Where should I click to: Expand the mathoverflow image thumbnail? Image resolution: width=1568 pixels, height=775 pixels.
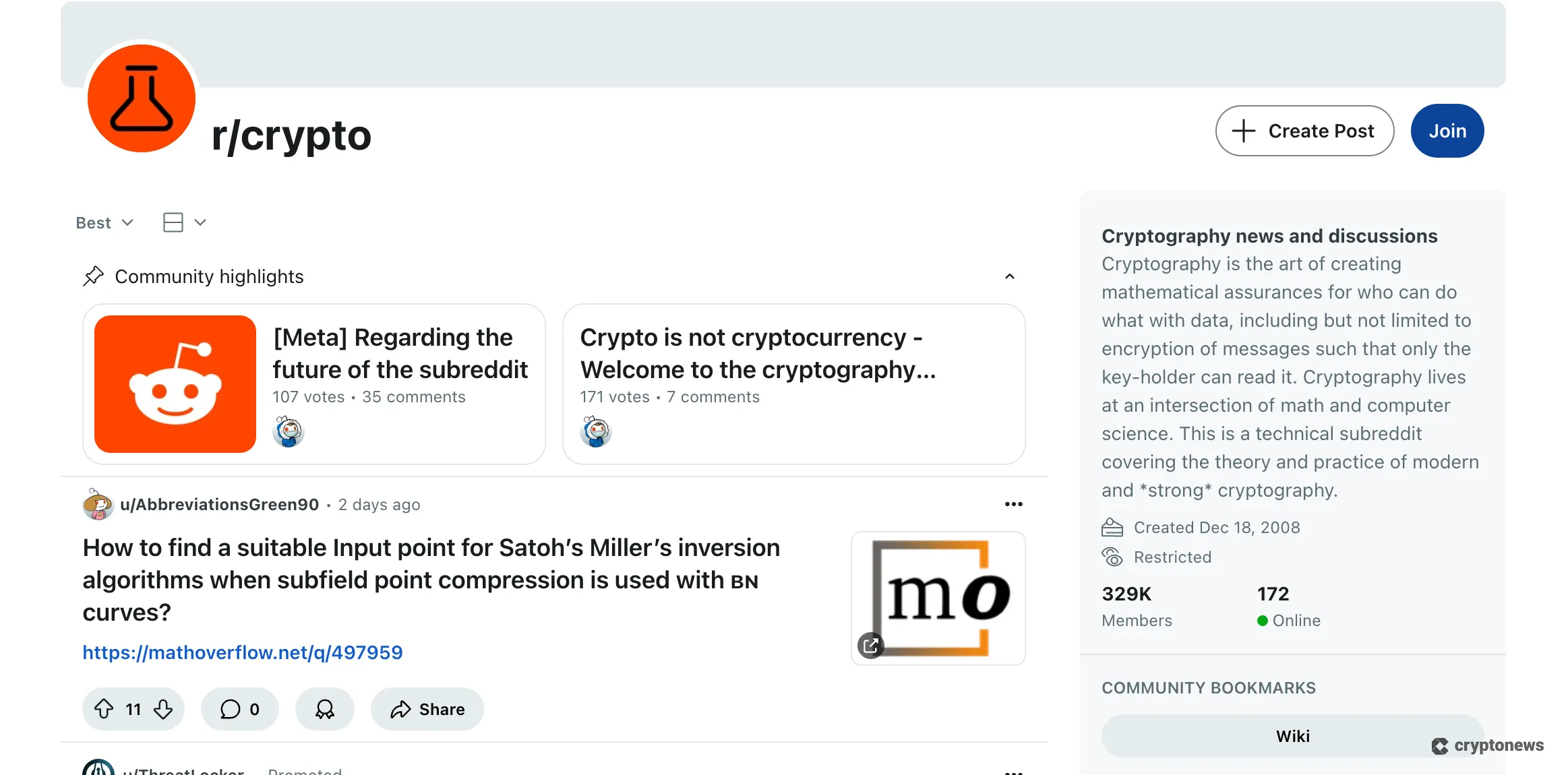[x=870, y=646]
